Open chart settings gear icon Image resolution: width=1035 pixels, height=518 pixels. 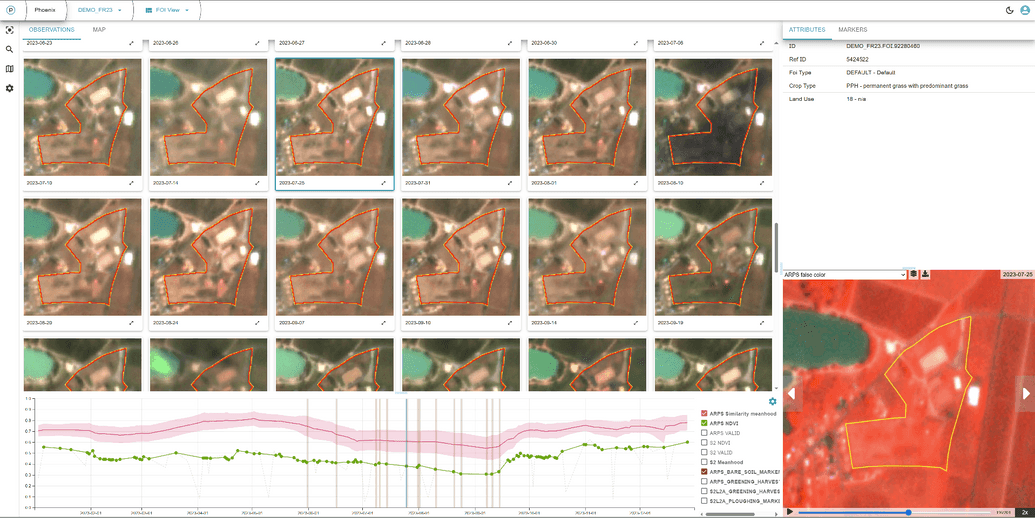tap(772, 402)
